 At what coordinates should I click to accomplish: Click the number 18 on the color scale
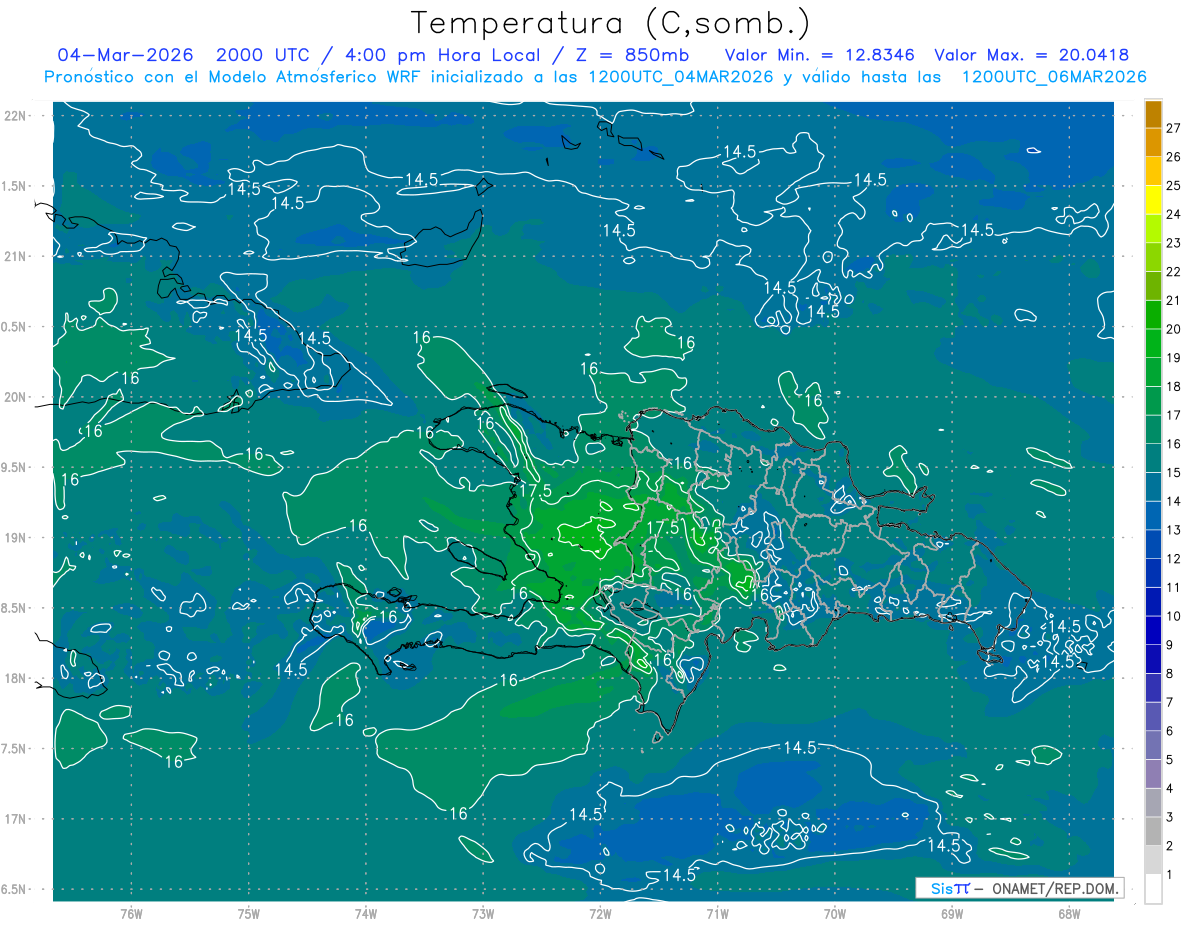coord(1174,386)
